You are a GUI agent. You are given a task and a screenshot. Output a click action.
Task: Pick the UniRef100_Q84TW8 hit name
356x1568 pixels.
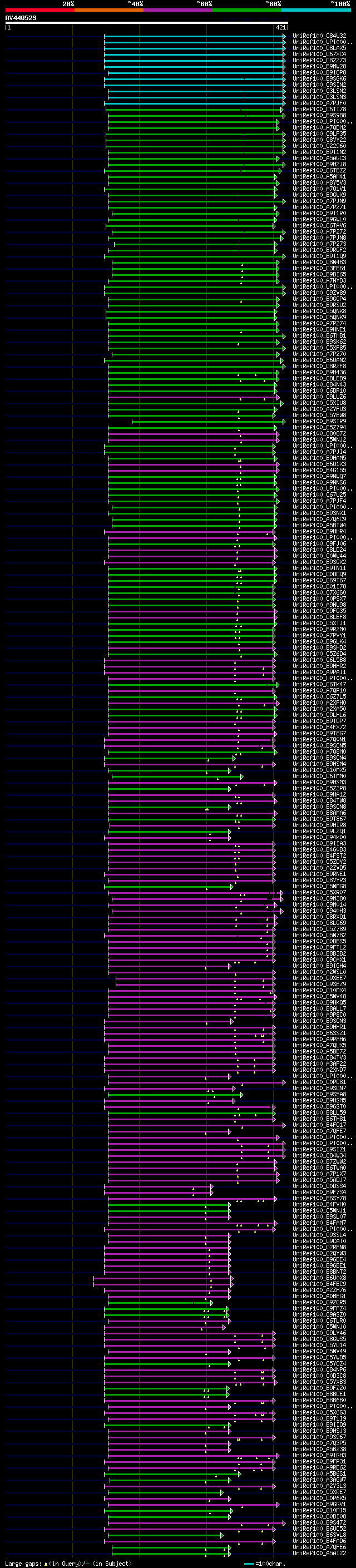click(319, 800)
